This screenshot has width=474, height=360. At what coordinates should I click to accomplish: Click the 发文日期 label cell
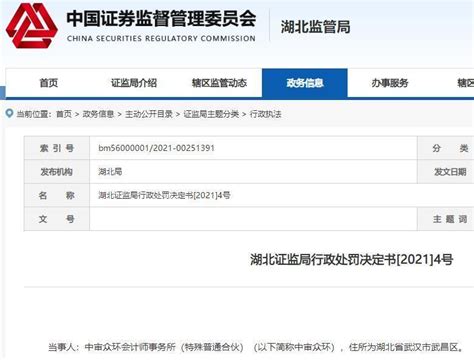coord(446,172)
